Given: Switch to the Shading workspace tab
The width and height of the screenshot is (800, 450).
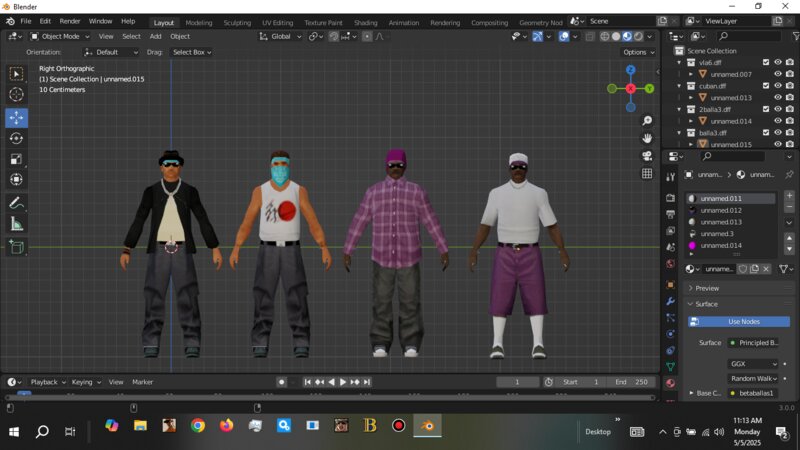Looking at the screenshot, I should [x=365, y=22].
